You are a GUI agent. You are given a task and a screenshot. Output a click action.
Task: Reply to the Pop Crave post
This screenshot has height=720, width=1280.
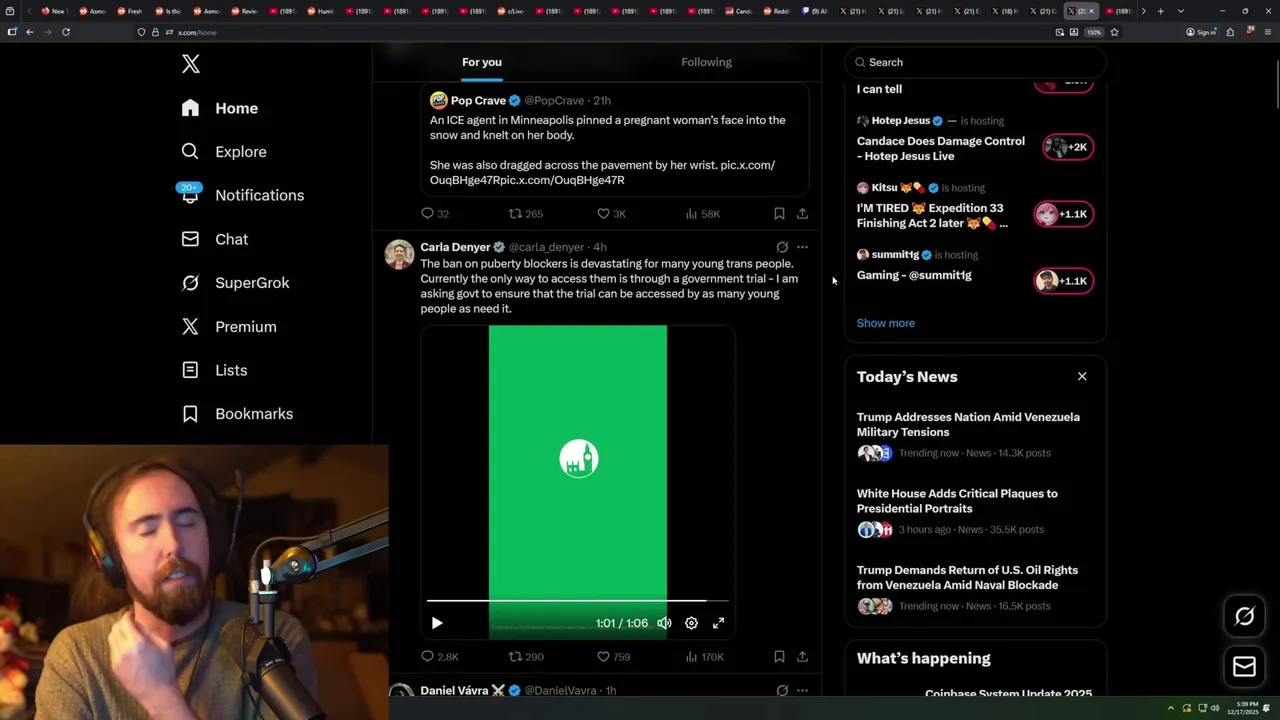pos(435,214)
